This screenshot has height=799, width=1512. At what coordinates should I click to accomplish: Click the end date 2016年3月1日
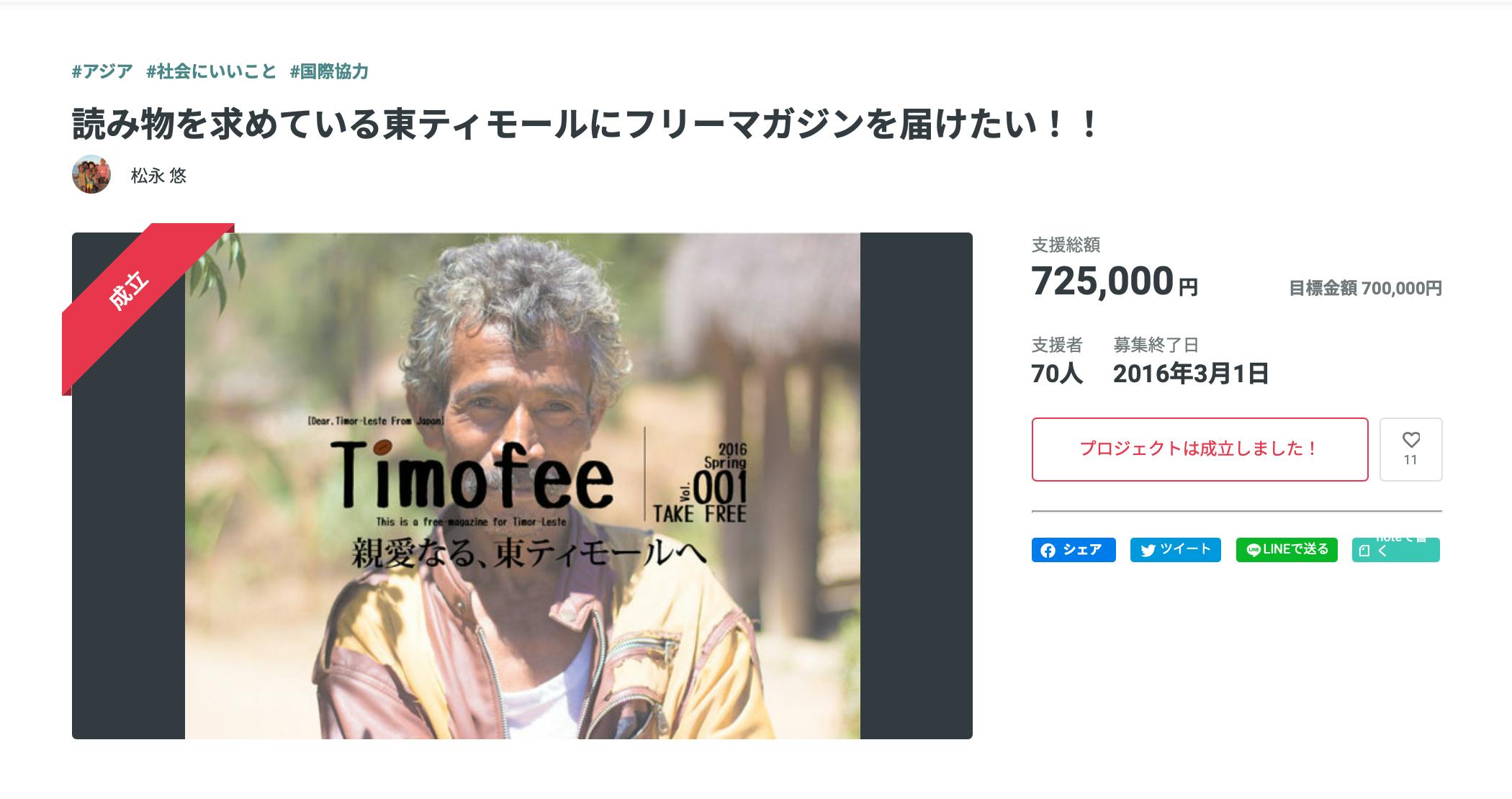1191,374
